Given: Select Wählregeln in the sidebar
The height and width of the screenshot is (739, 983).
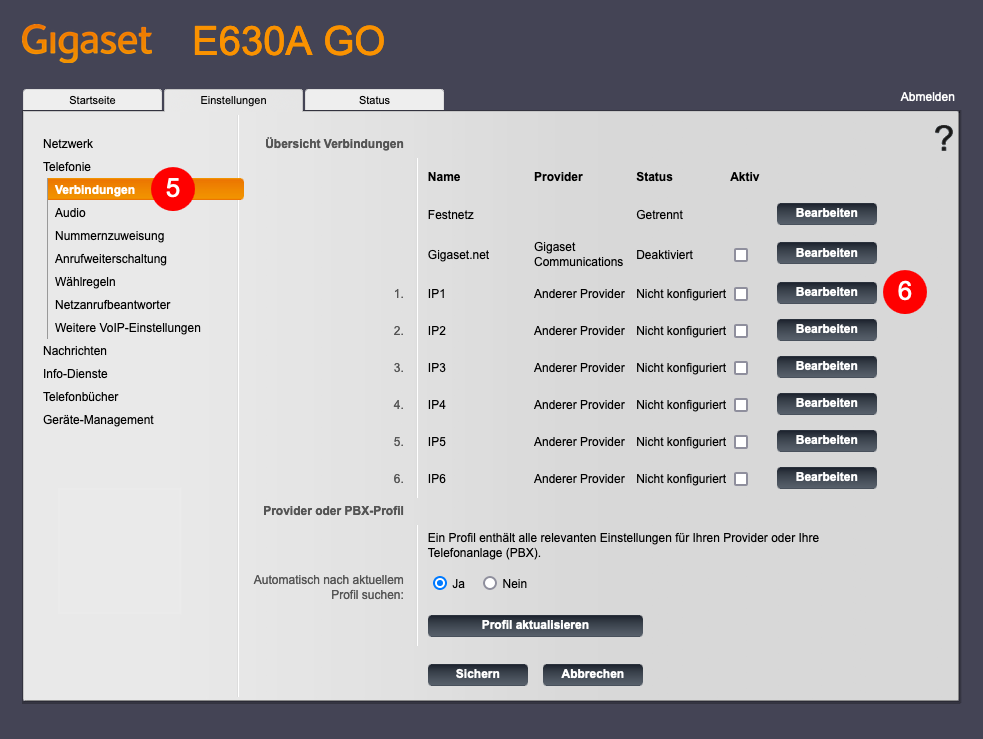Looking at the screenshot, I should [x=85, y=282].
